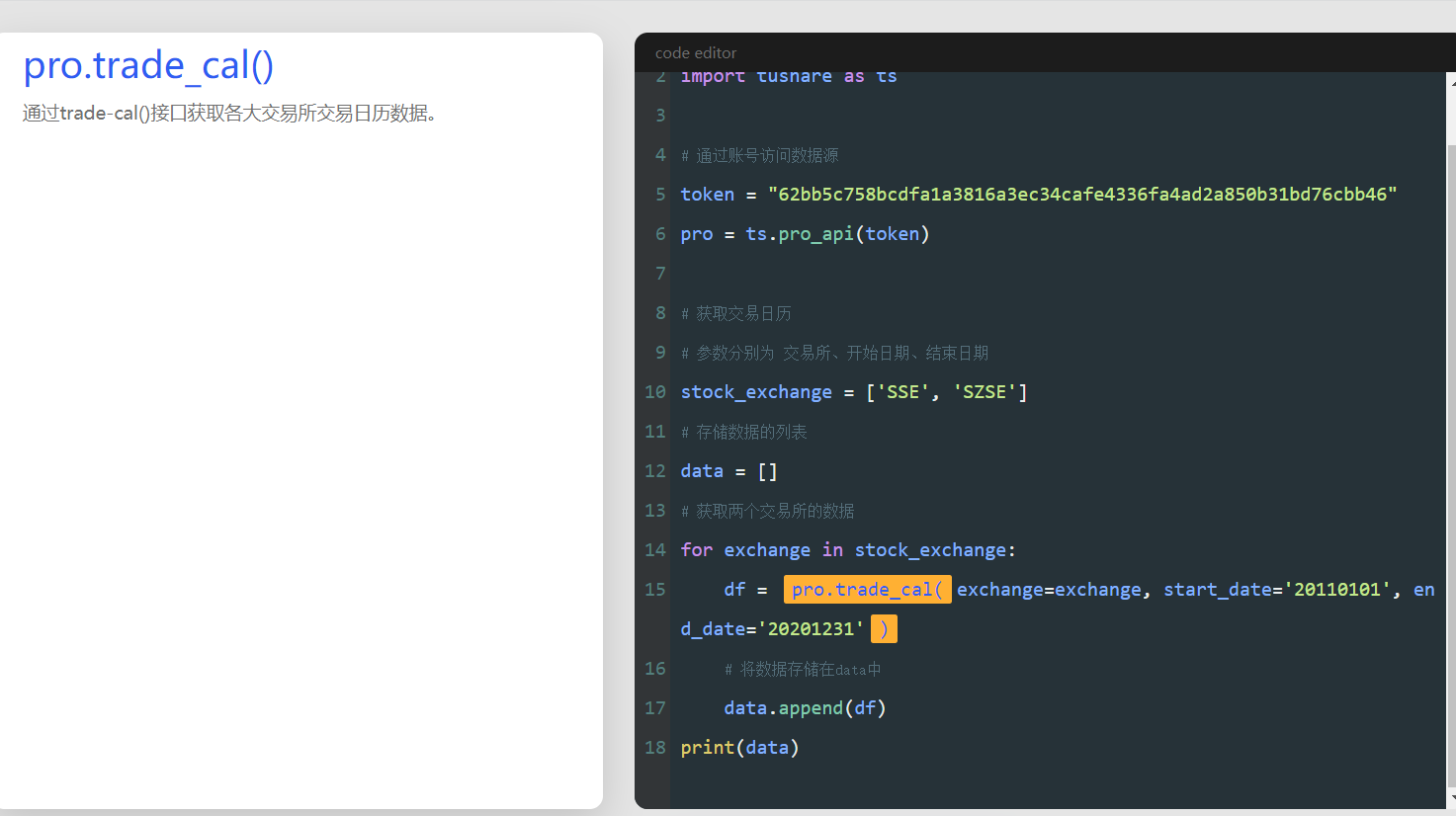Click the comment '# 通过账号访问数据源'
Image resolution: width=1456 pixels, height=816 pixels.
click(759, 155)
